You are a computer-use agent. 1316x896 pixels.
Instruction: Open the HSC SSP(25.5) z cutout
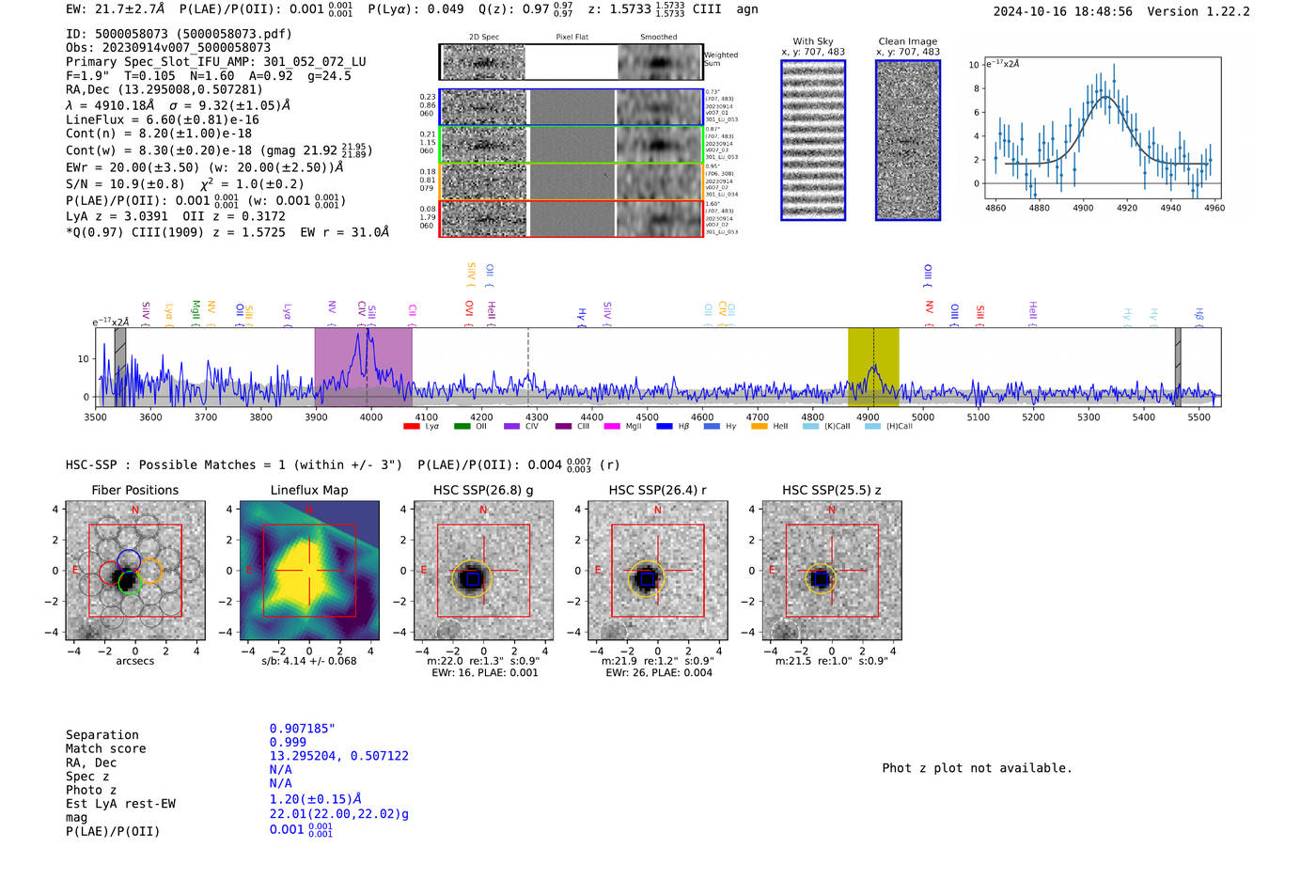coord(831,571)
